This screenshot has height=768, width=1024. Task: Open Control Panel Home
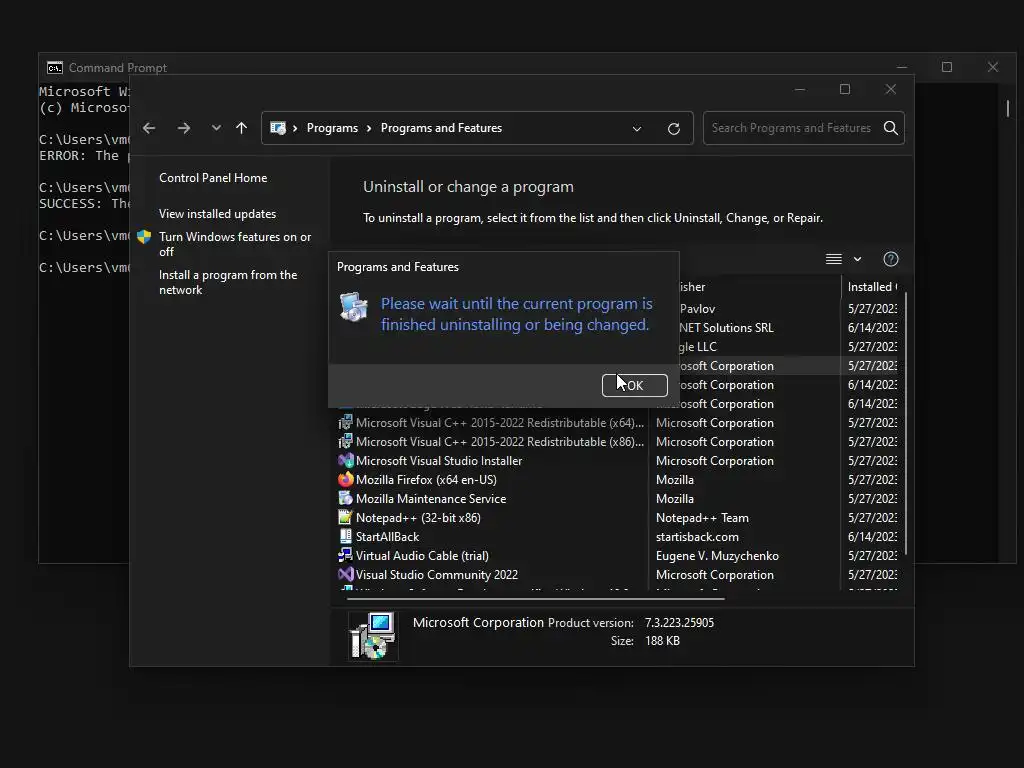[x=213, y=178]
